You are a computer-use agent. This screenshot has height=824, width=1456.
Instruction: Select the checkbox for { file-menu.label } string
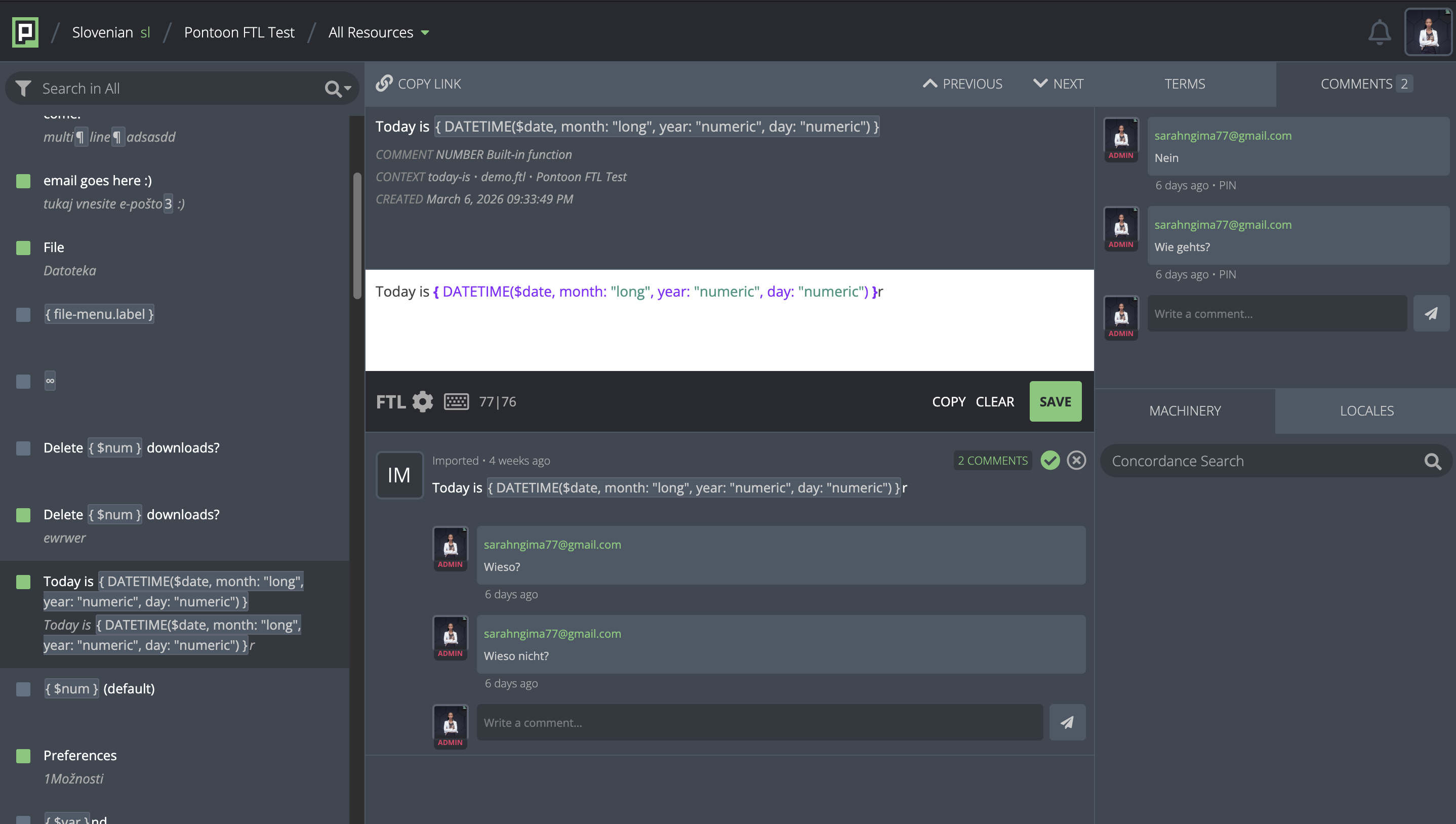pos(23,315)
